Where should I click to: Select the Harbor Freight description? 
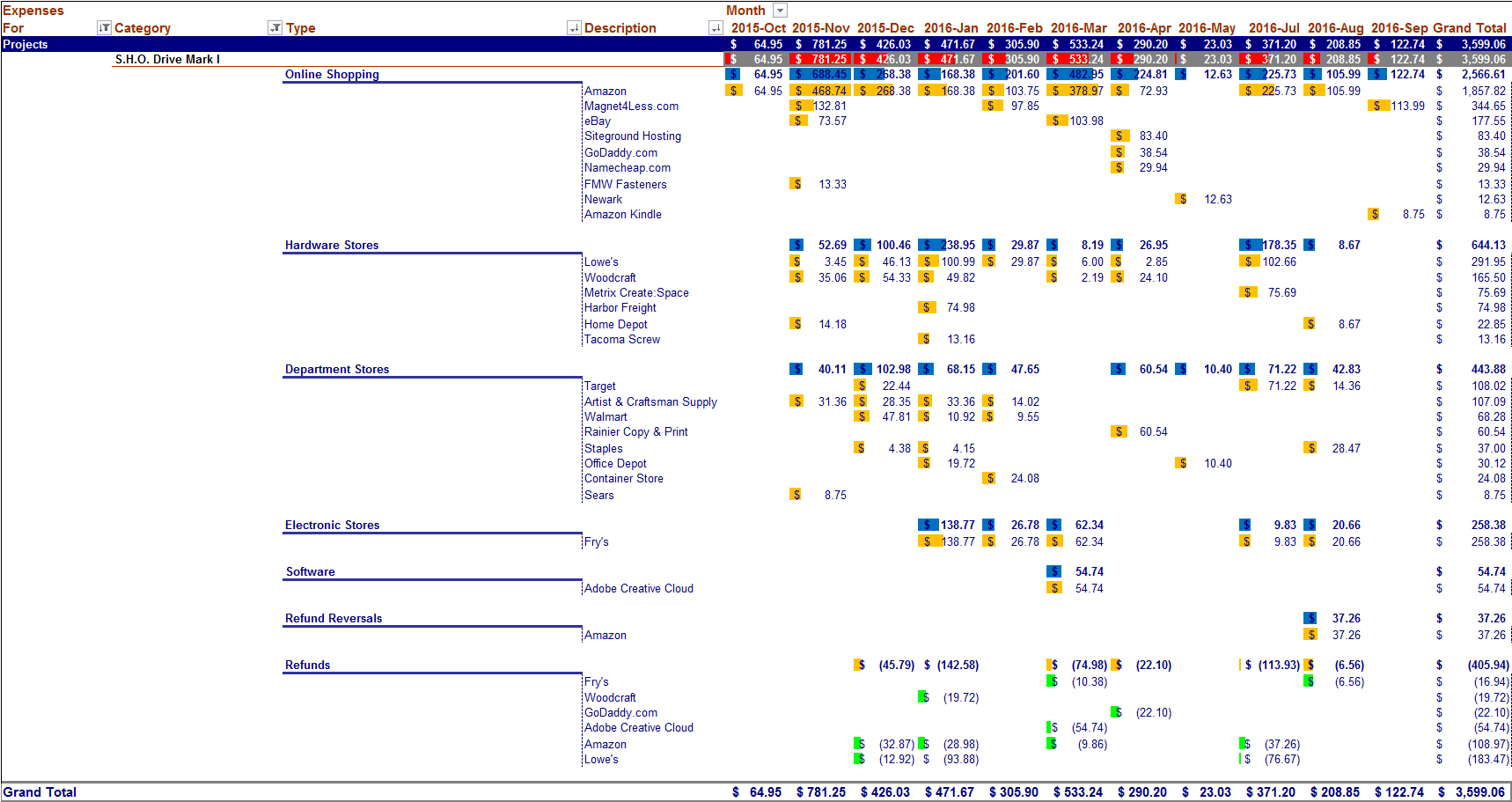(620, 308)
